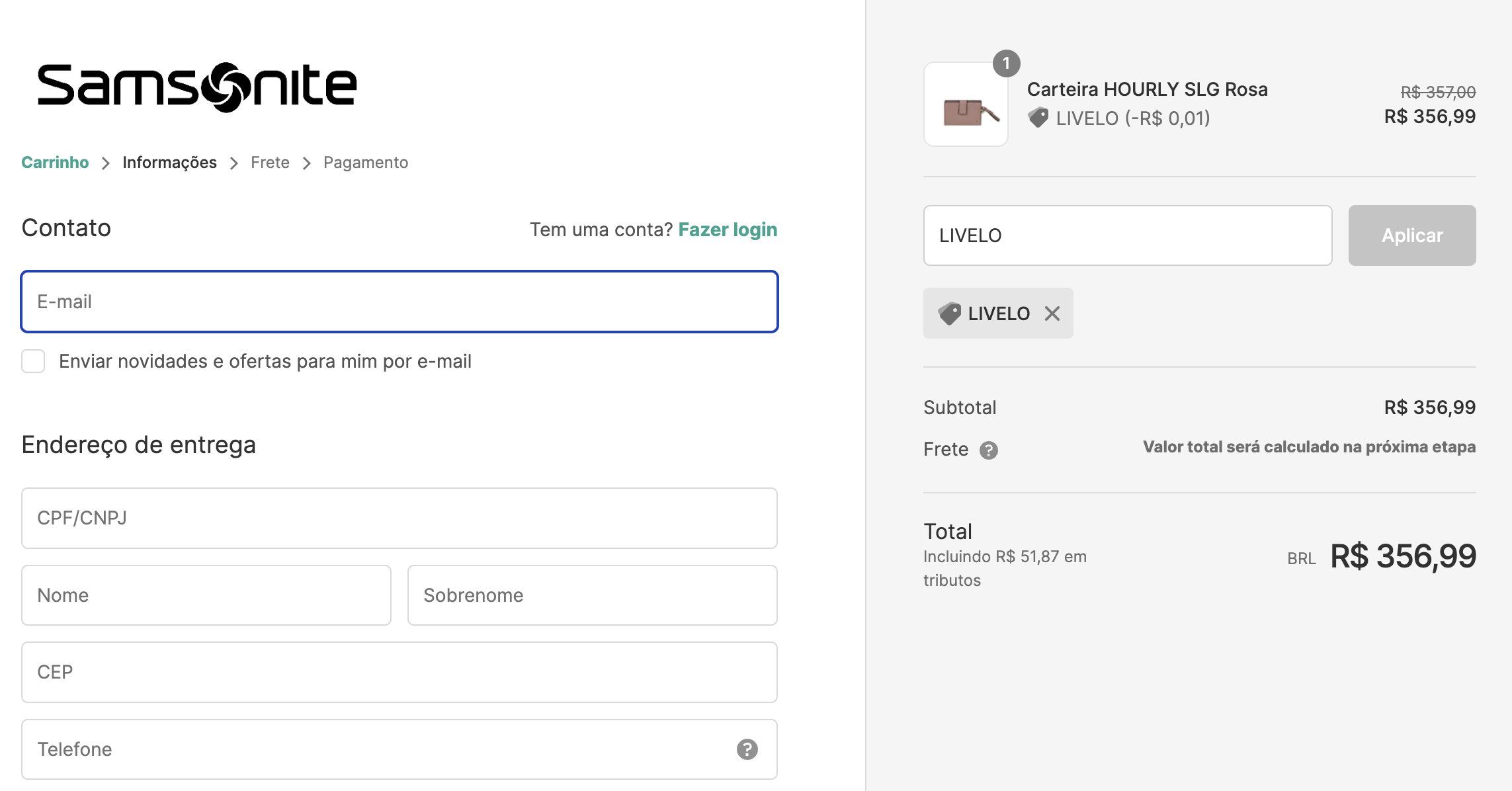Click the Telefone field
The height and width of the screenshot is (791, 1512).
pos(399,749)
